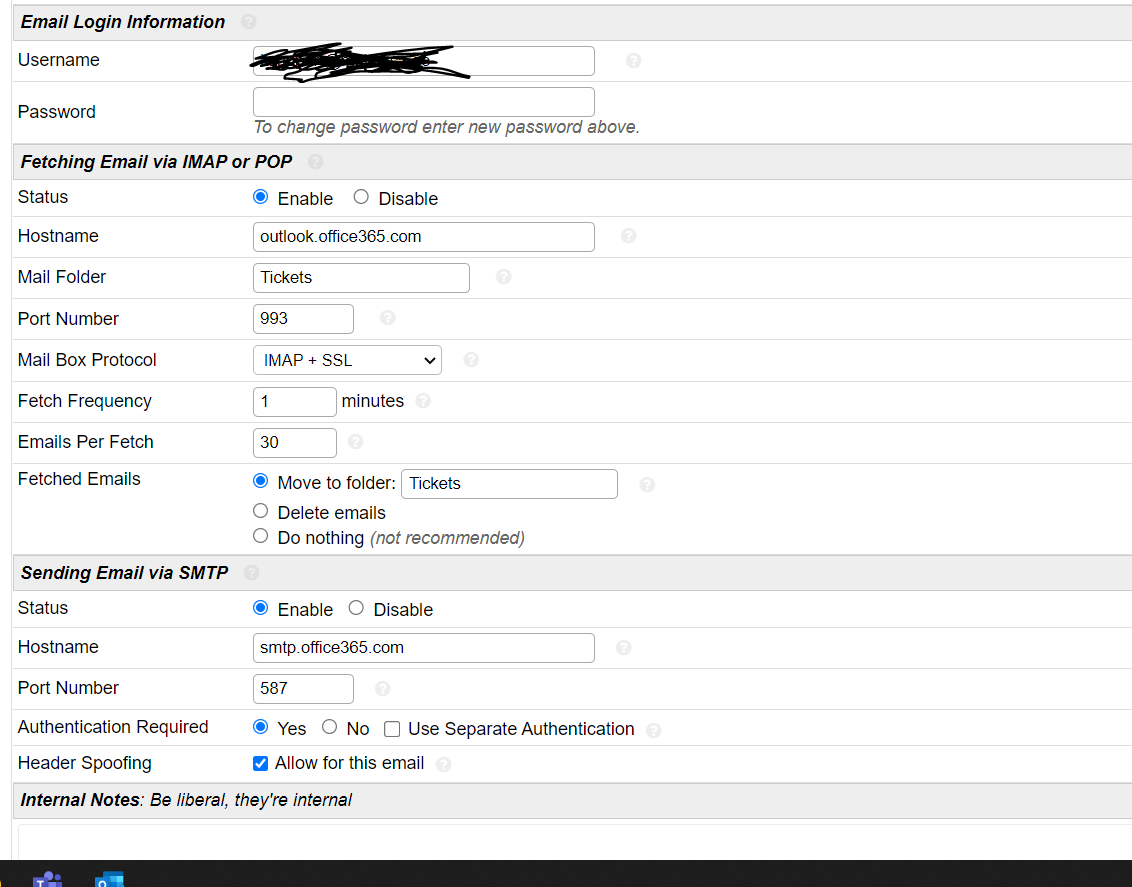Select Do nothing for fetched emails
This screenshot has height=887, width=1132.
[261, 537]
